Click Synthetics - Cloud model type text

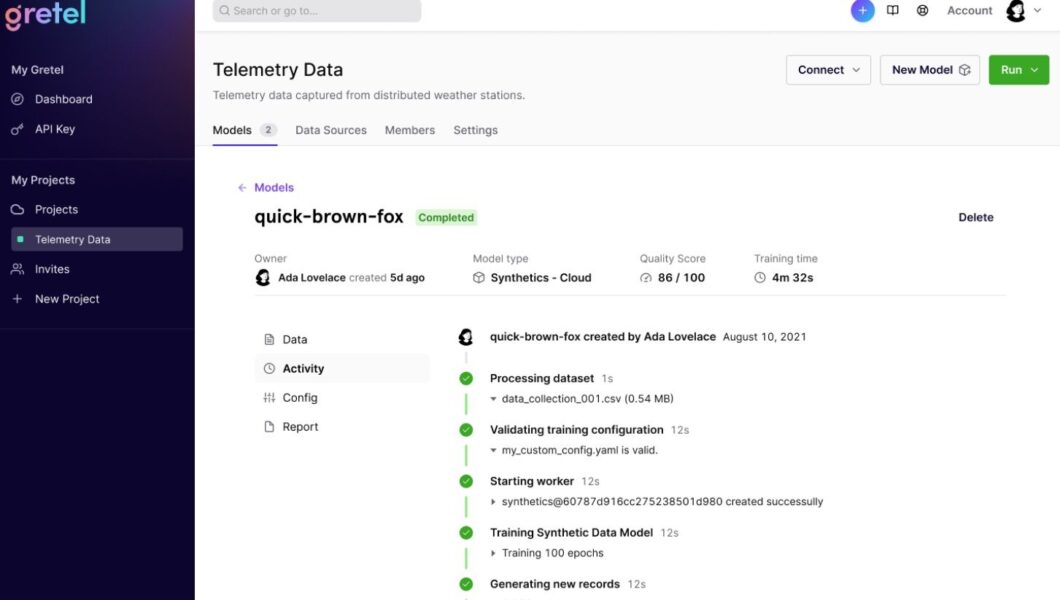(541, 278)
